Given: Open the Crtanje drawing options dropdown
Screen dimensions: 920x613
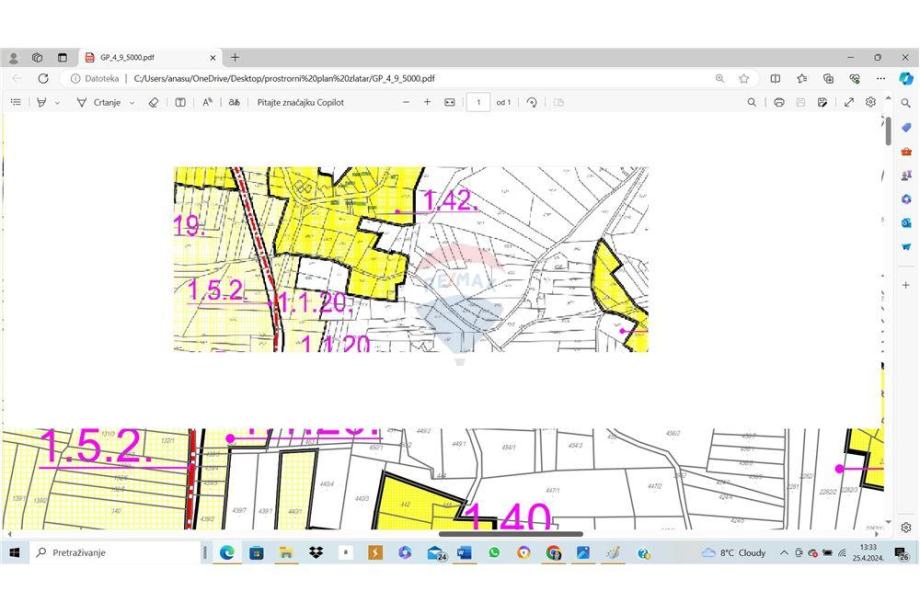Looking at the screenshot, I should (x=132, y=102).
